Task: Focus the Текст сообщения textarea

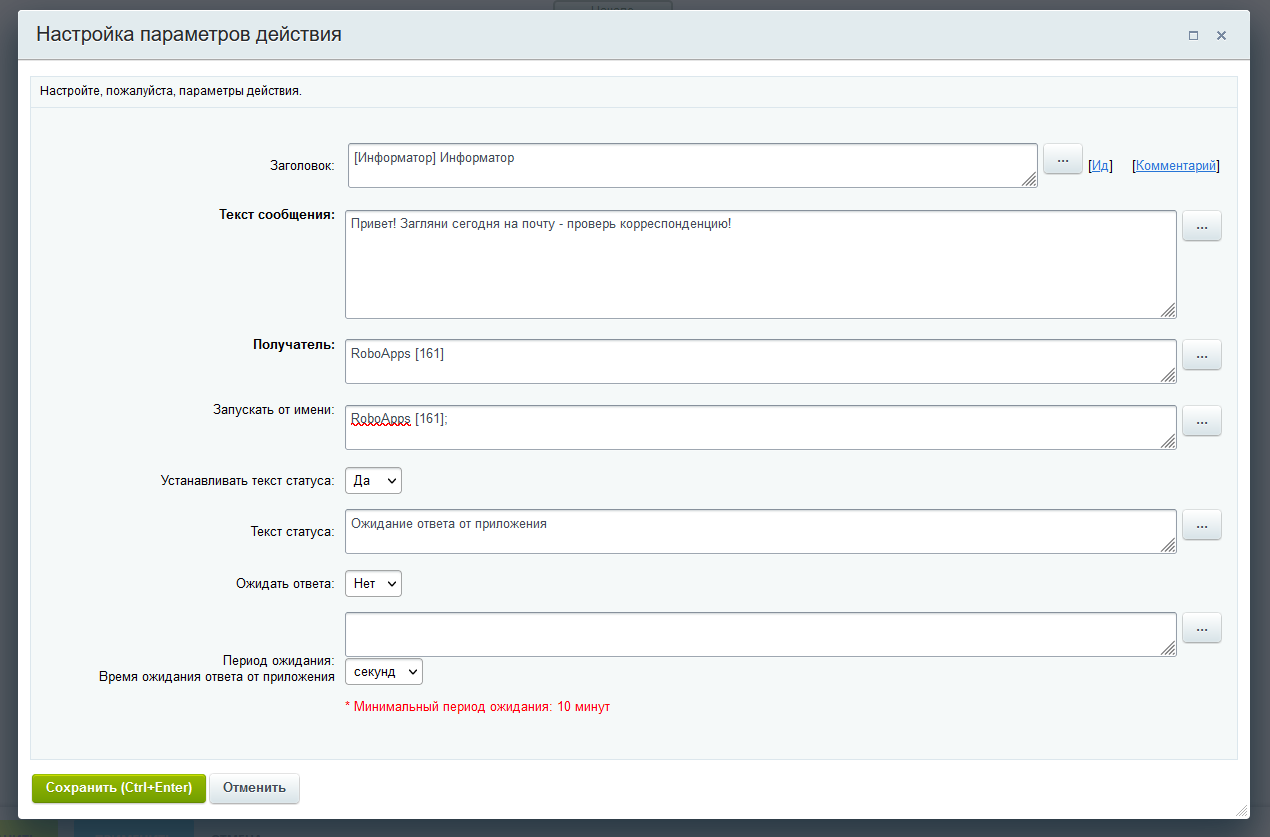Action: [760, 264]
